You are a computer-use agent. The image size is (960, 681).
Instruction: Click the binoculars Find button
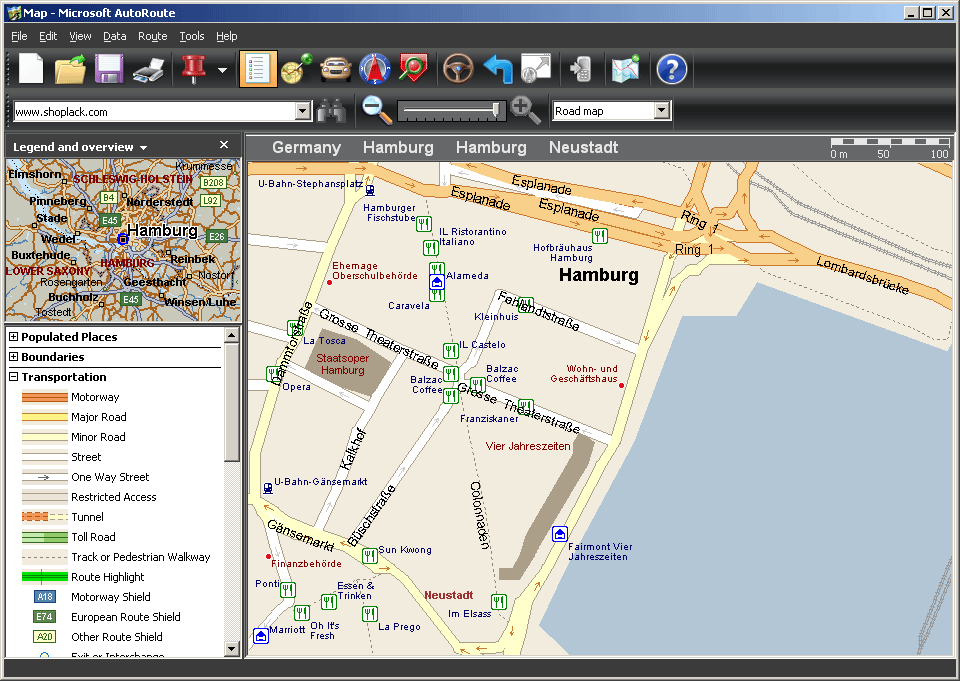[x=331, y=111]
